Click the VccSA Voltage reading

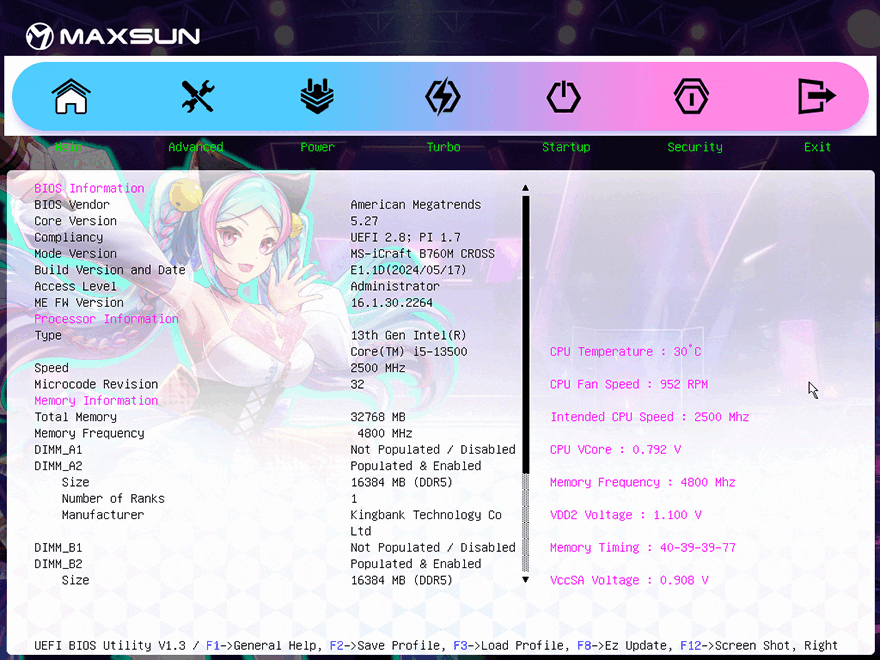pos(629,580)
